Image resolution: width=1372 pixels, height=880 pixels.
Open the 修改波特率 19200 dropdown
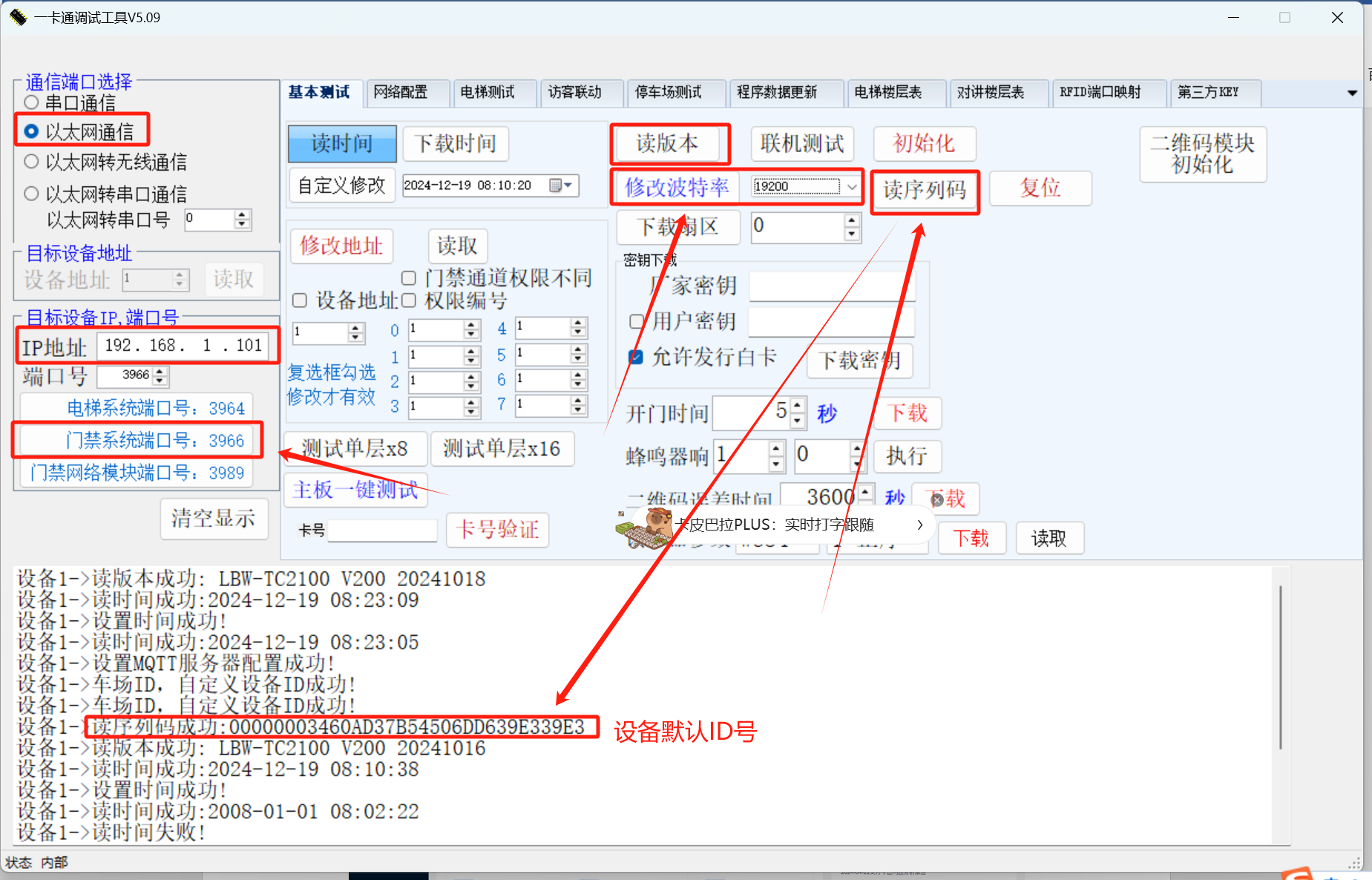pyautogui.click(x=852, y=187)
